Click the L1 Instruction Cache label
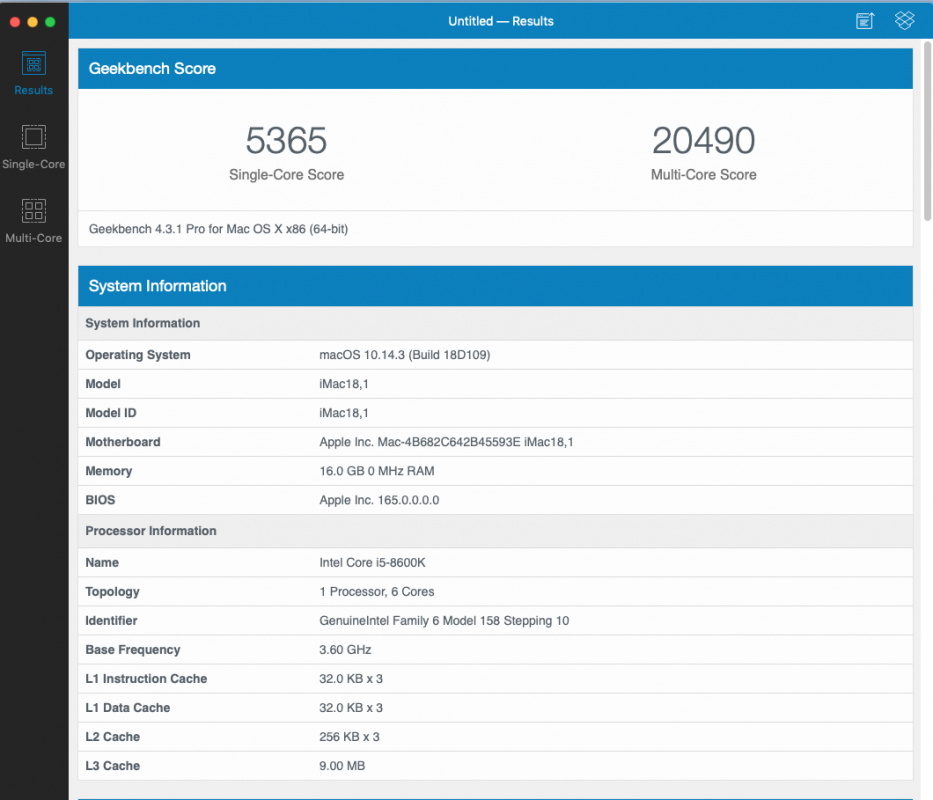This screenshot has width=933, height=800. [146, 679]
